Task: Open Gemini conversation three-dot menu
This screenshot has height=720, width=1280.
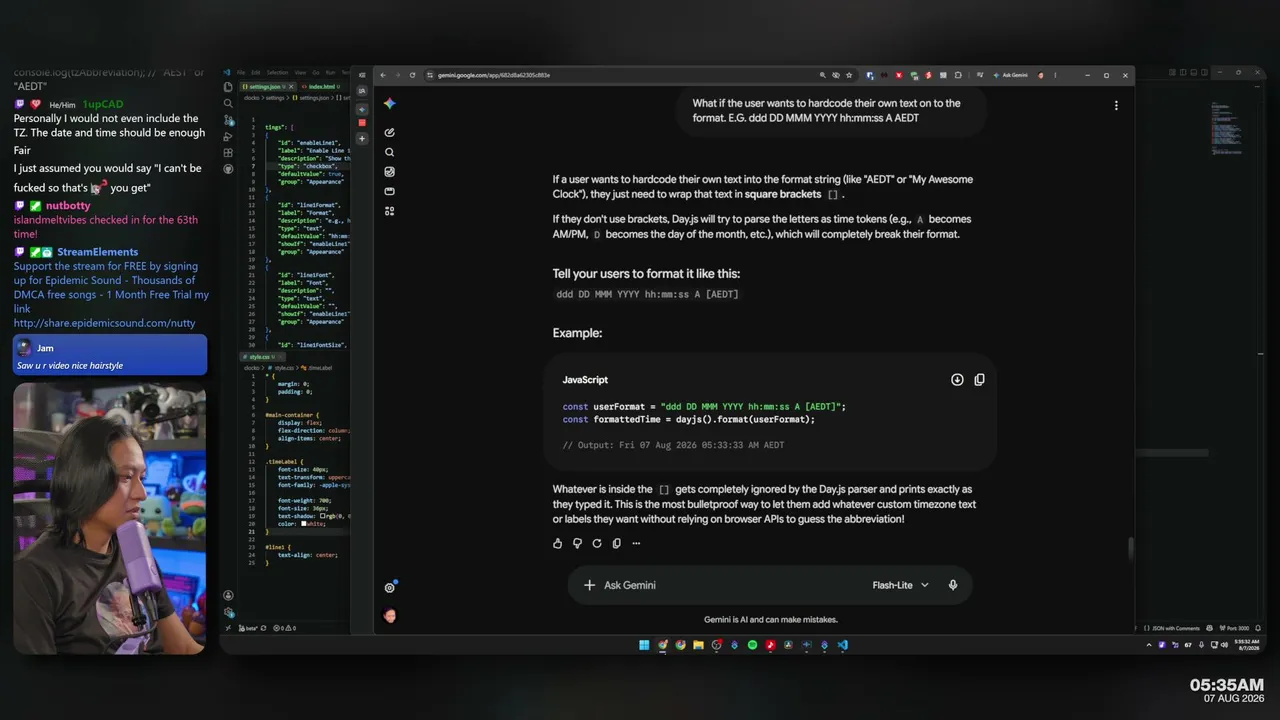Action: [1116, 105]
